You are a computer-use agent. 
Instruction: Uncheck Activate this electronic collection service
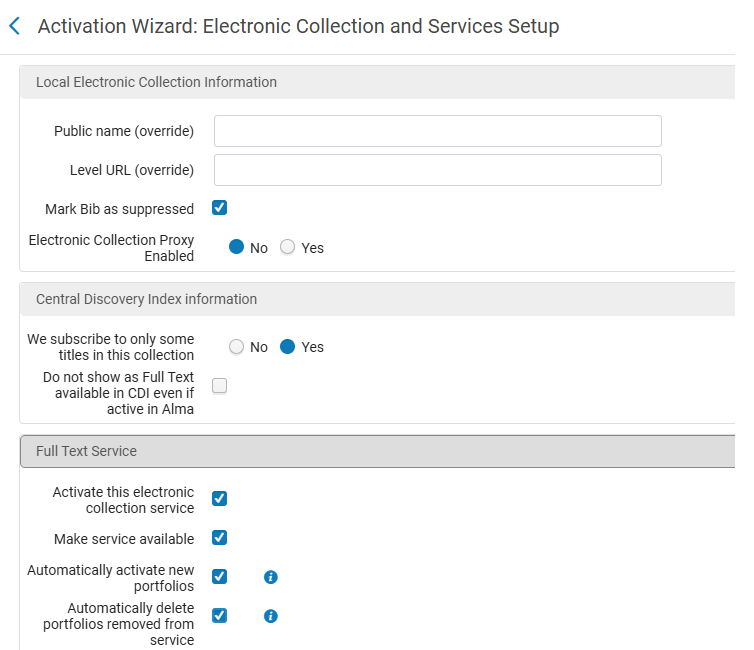[220, 498]
